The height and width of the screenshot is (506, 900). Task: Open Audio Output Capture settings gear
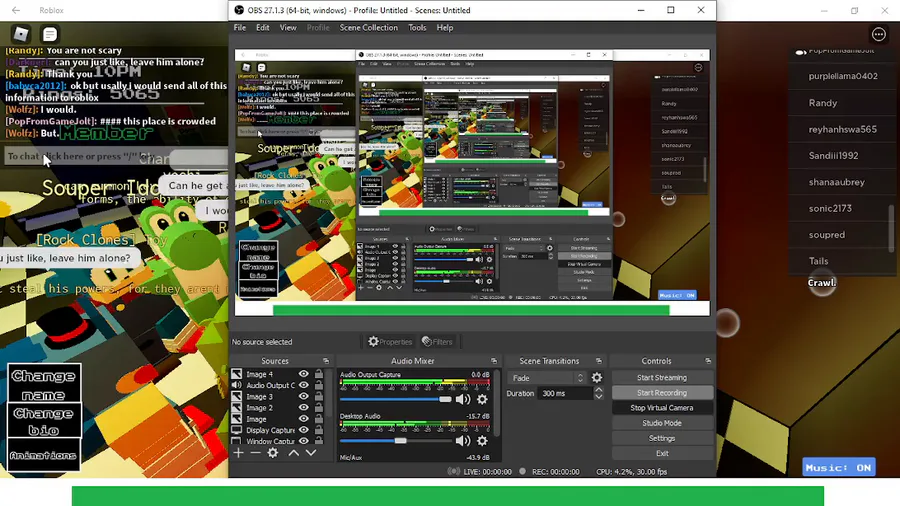(482, 399)
